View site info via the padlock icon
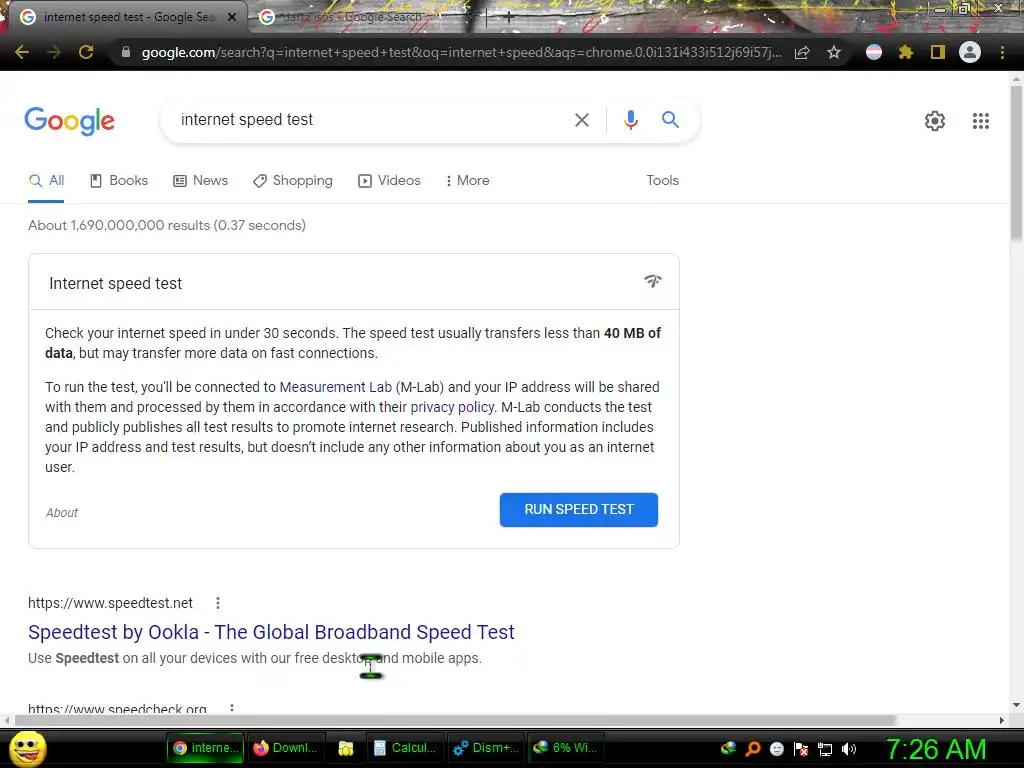This screenshot has width=1024, height=768. click(x=126, y=52)
